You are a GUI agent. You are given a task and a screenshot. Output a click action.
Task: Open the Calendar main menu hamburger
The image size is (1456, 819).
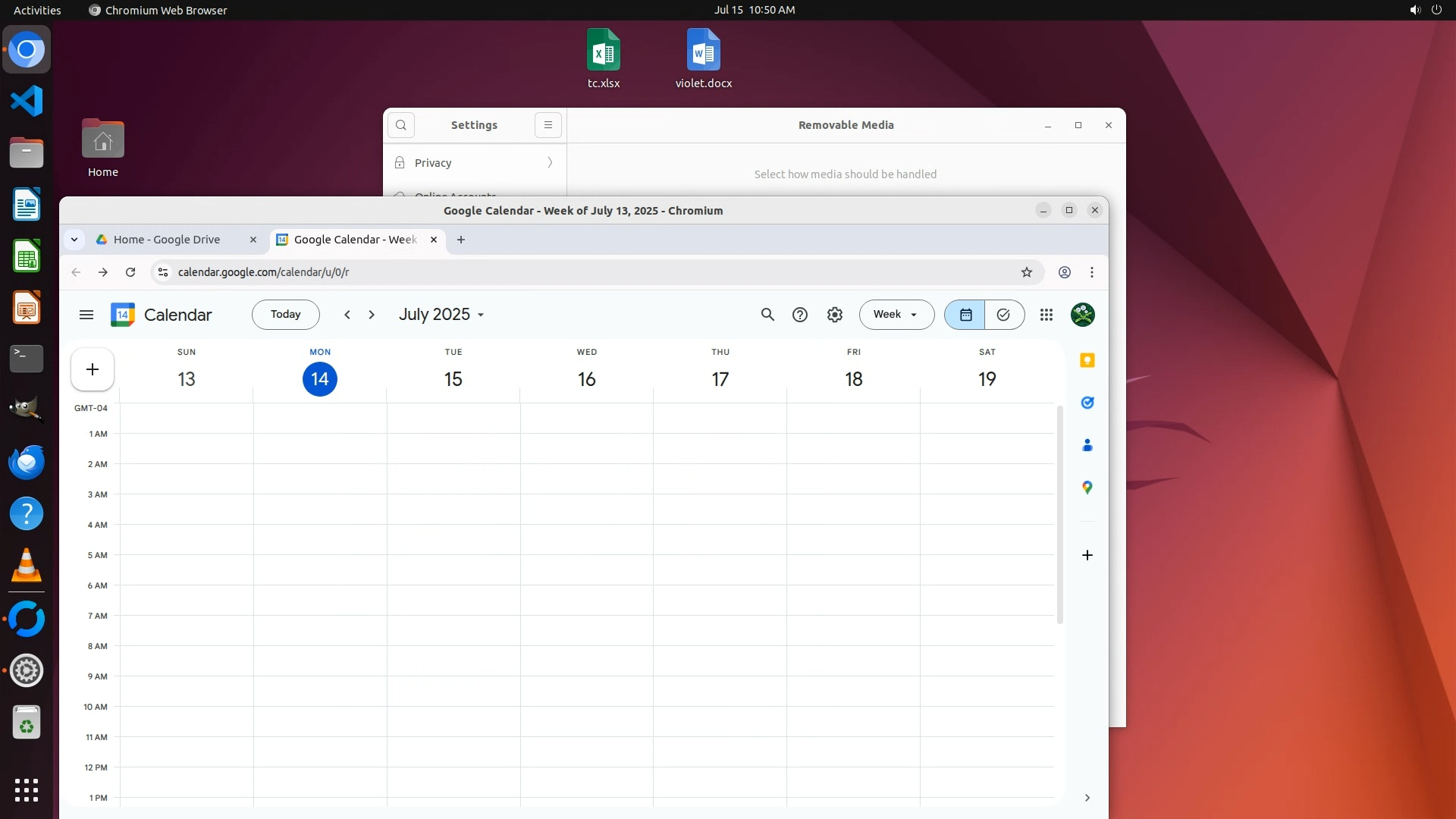(86, 315)
